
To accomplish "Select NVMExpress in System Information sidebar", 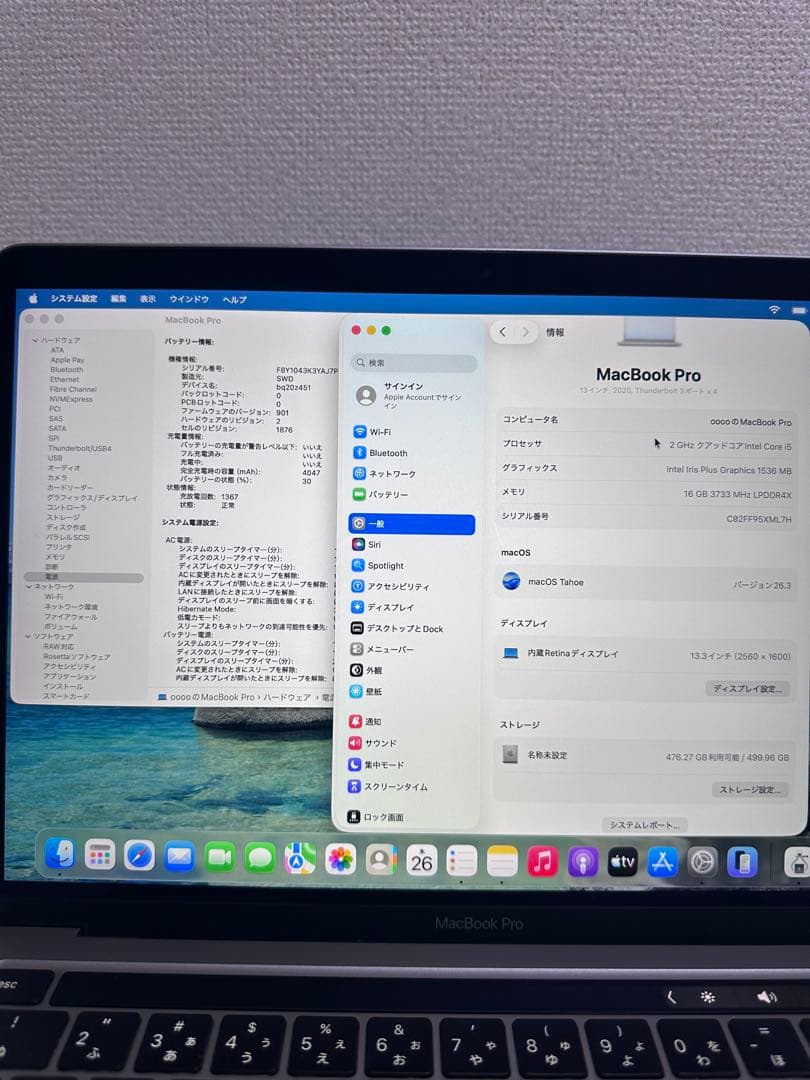I will (x=71, y=399).
